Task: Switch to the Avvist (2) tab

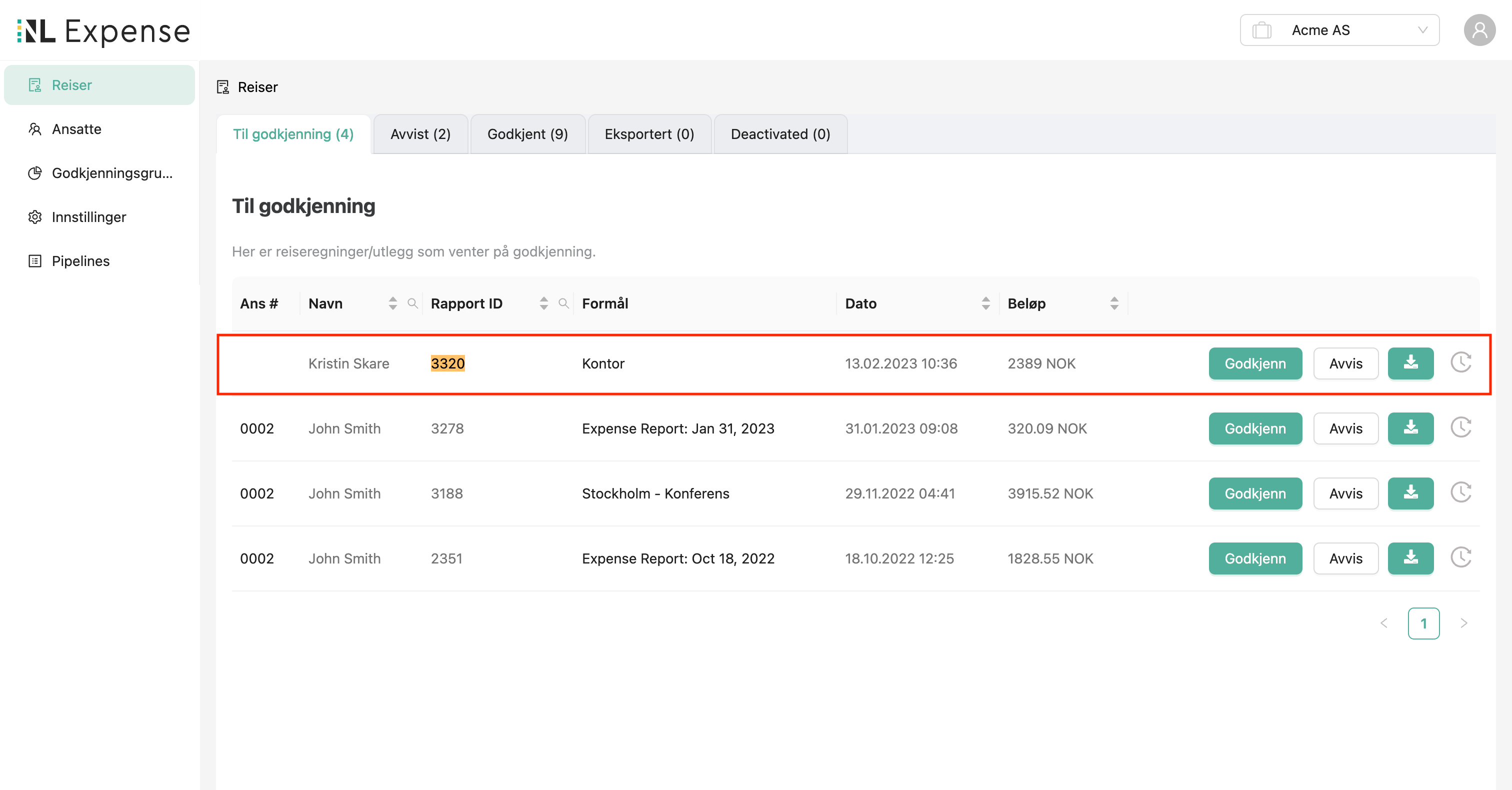Action: (420, 134)
